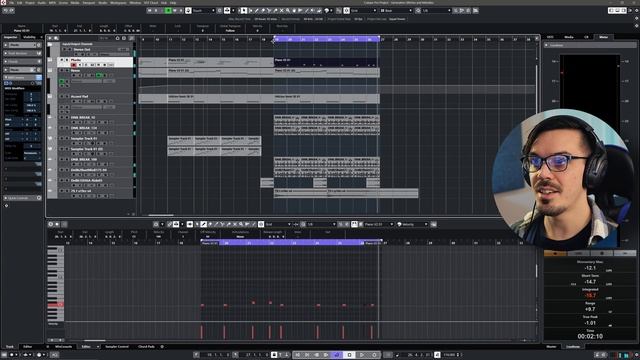The width and height of the screenshot is (640, 360).
Task: Select the Draw pencil tool in the Key Editor toolbar
Action: [x=203, y=224]
